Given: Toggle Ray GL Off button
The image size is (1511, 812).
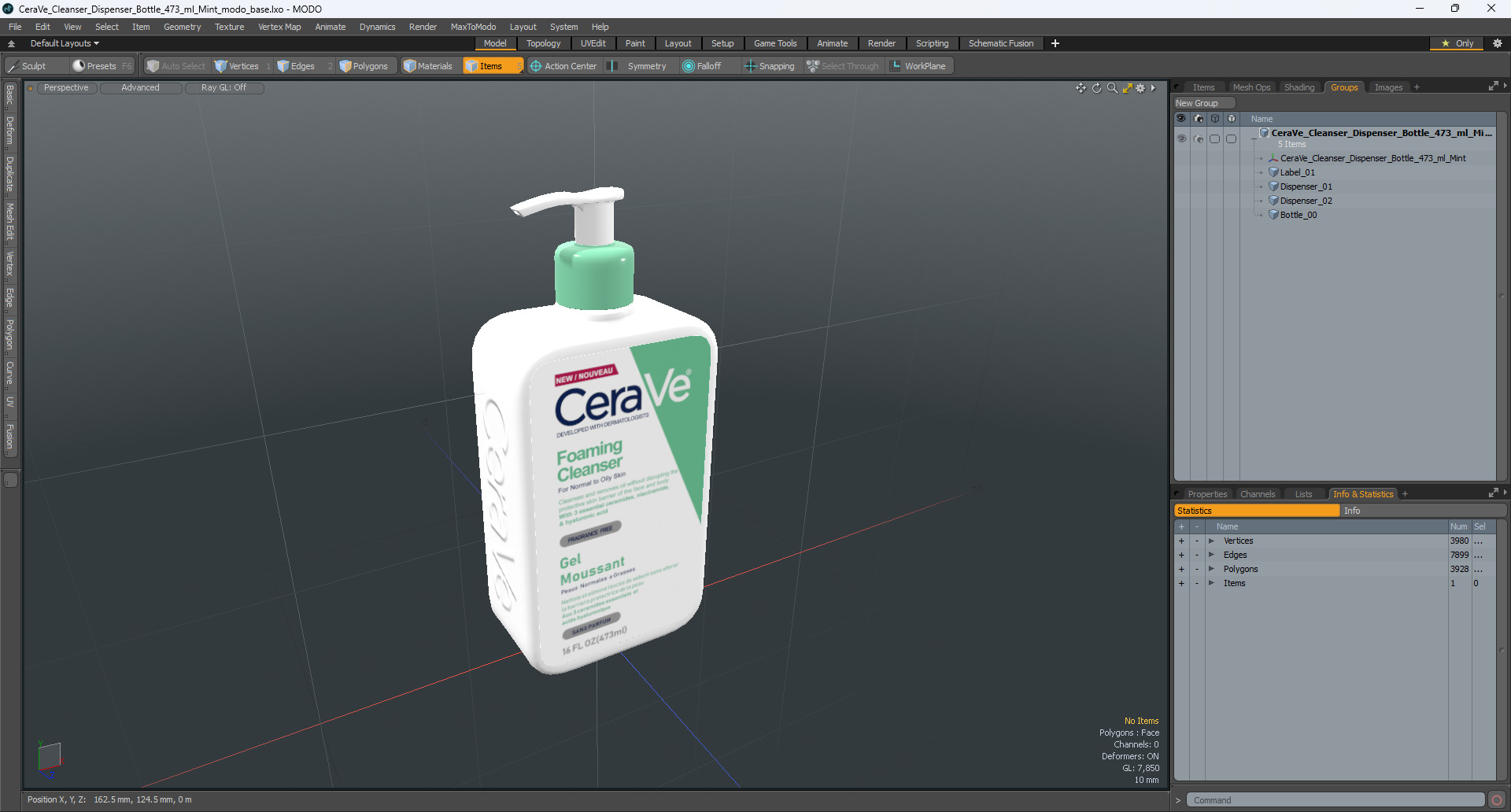Looking at the screenshot, I should click(224, 88).
